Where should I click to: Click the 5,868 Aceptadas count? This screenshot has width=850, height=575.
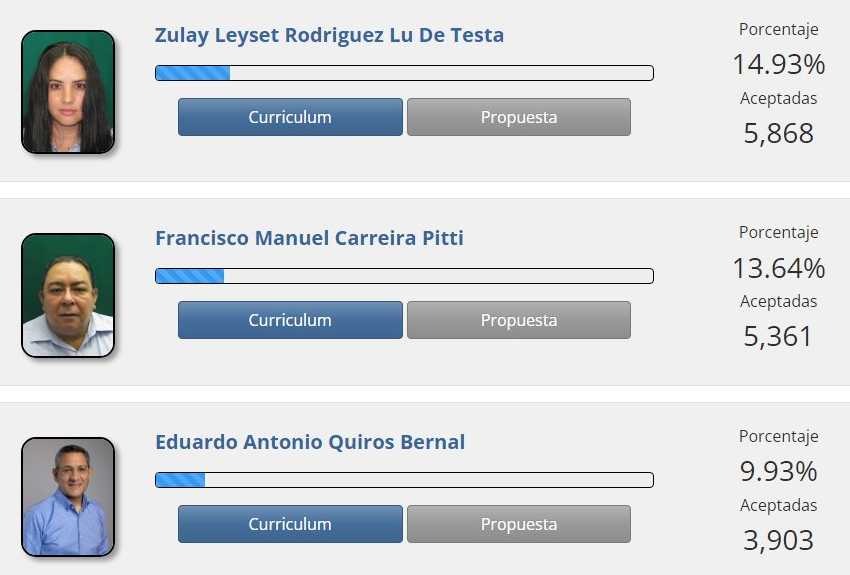coord(778,133)
